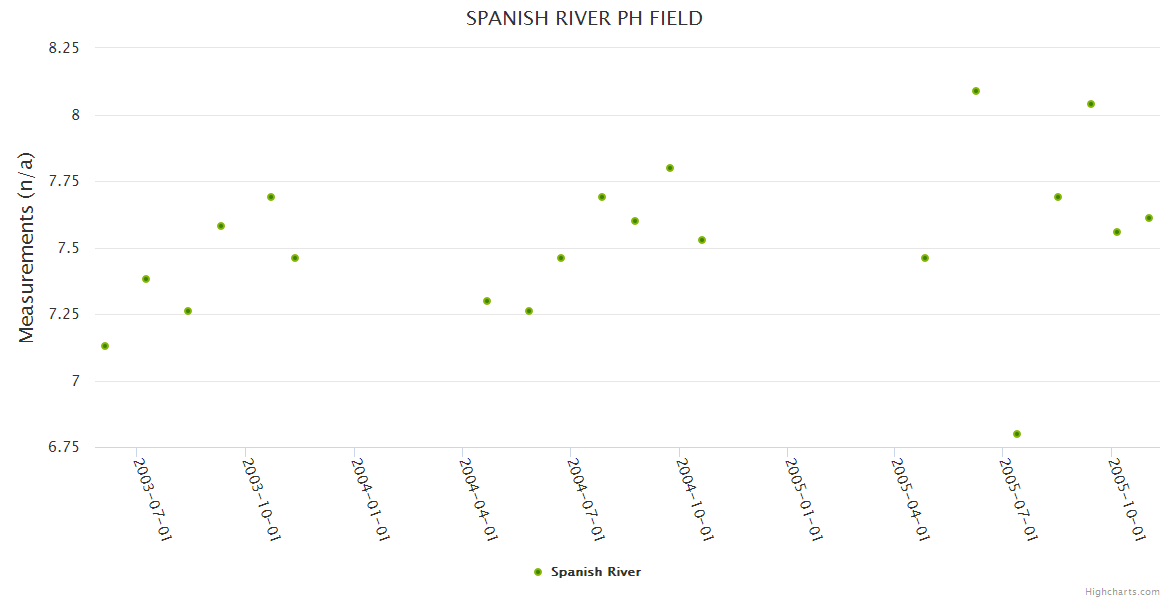1170x600 pixels.
Task: Open the Highcharts.com credits link
Action: (1122, 592)
